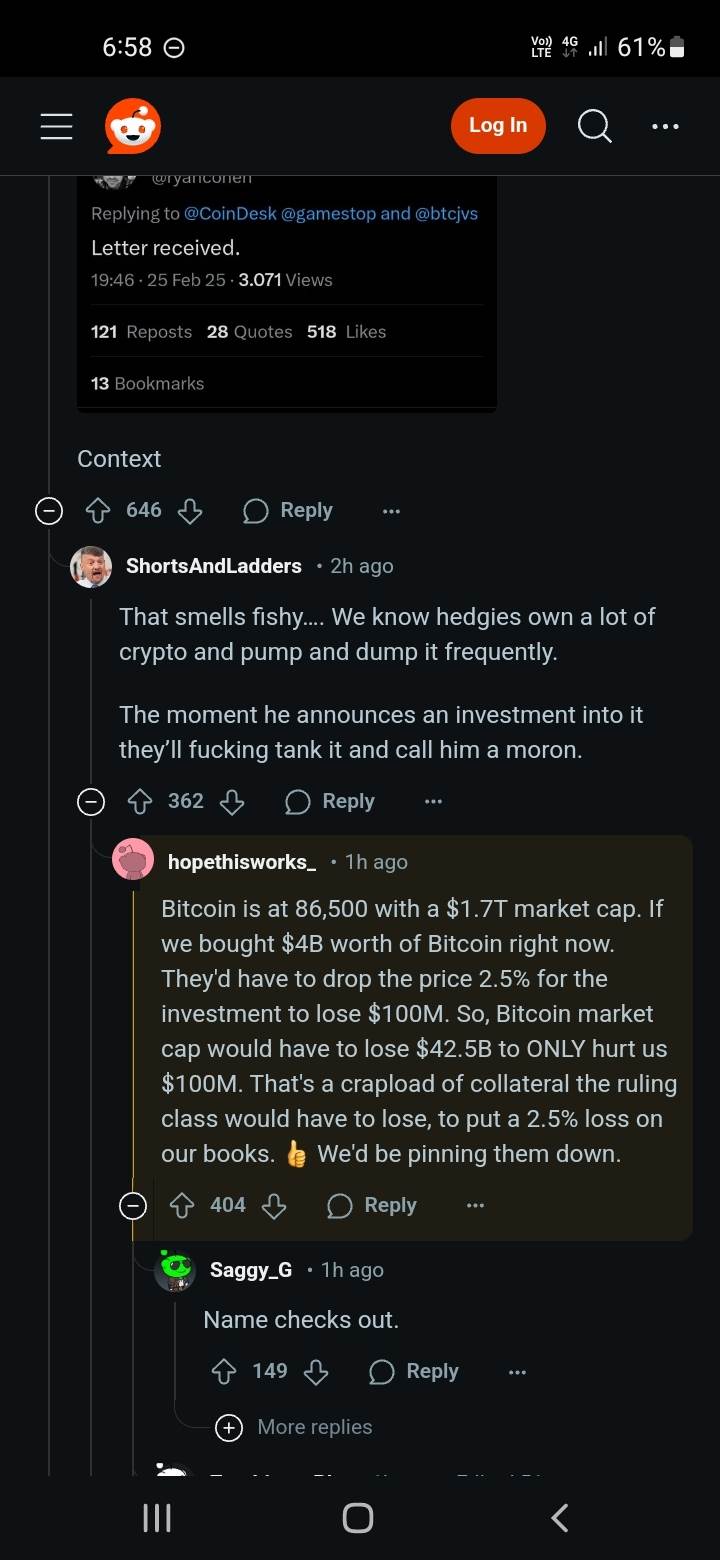Upvote the comment with 646 points
The height and width of the screenshot is (1560, 720).
98,511
